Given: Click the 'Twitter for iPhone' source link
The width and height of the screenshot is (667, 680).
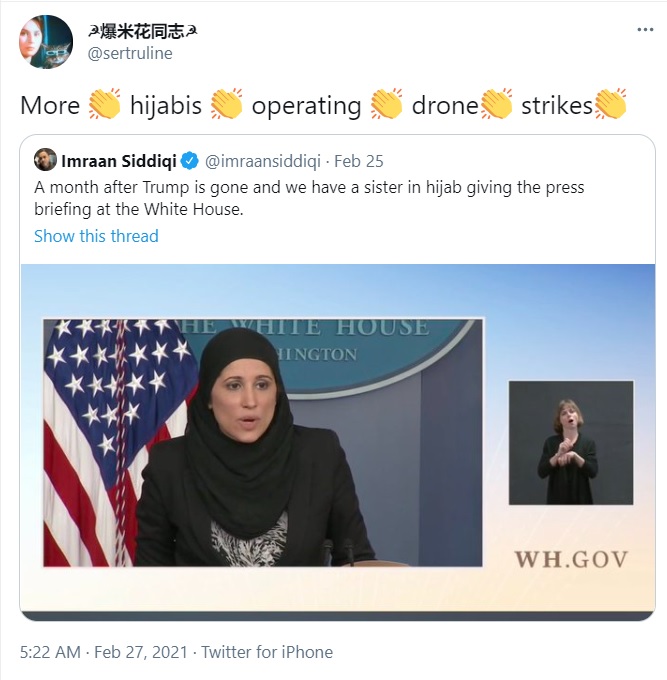Looking at the screenshot, I should (267, 652).
